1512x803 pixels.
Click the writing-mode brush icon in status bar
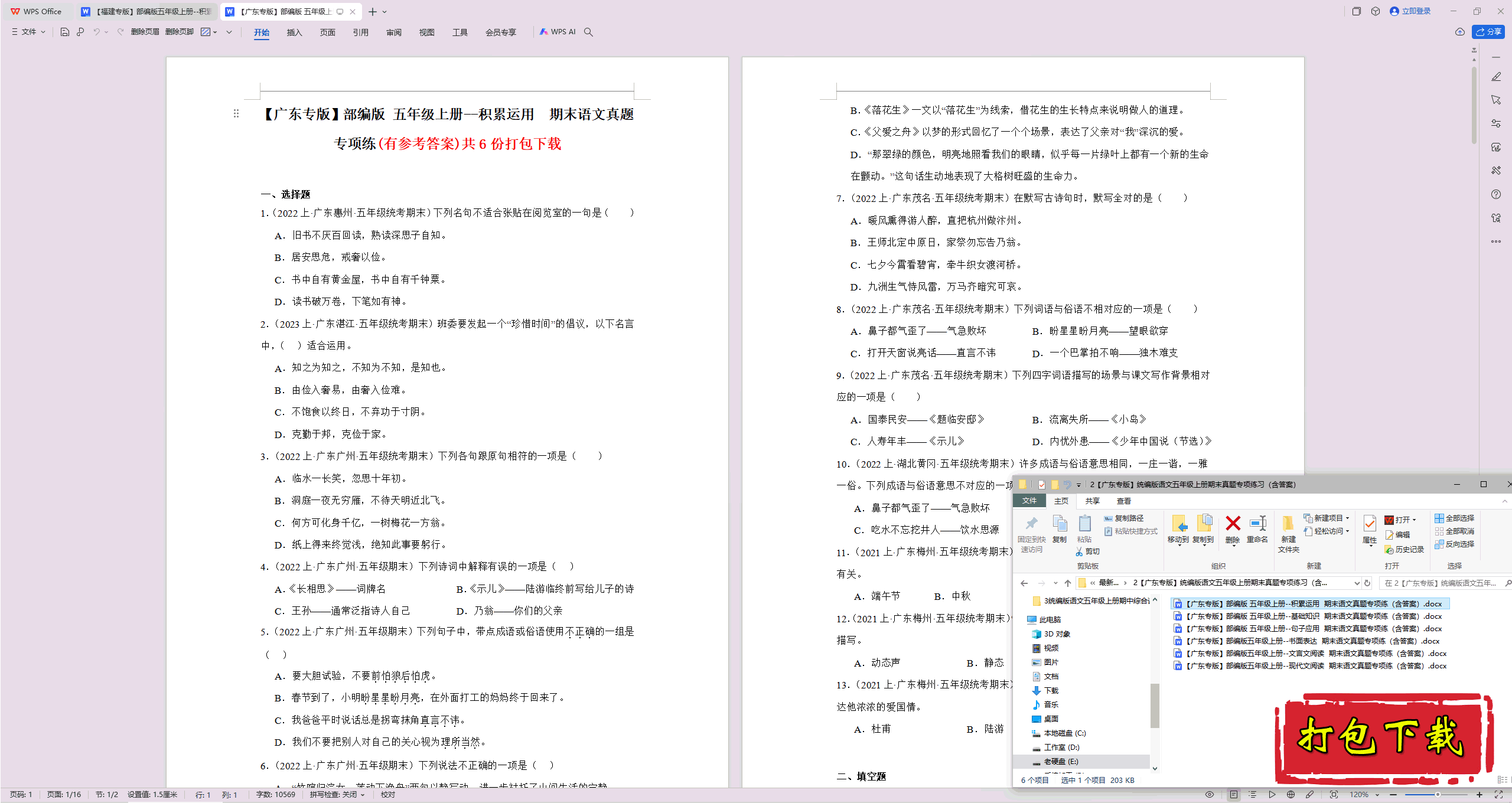click(1309, 795)
